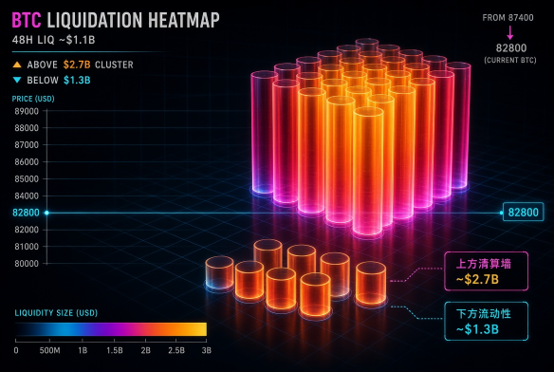Click the highlighted 82800 axis label at left

click(x=26, y=213)
